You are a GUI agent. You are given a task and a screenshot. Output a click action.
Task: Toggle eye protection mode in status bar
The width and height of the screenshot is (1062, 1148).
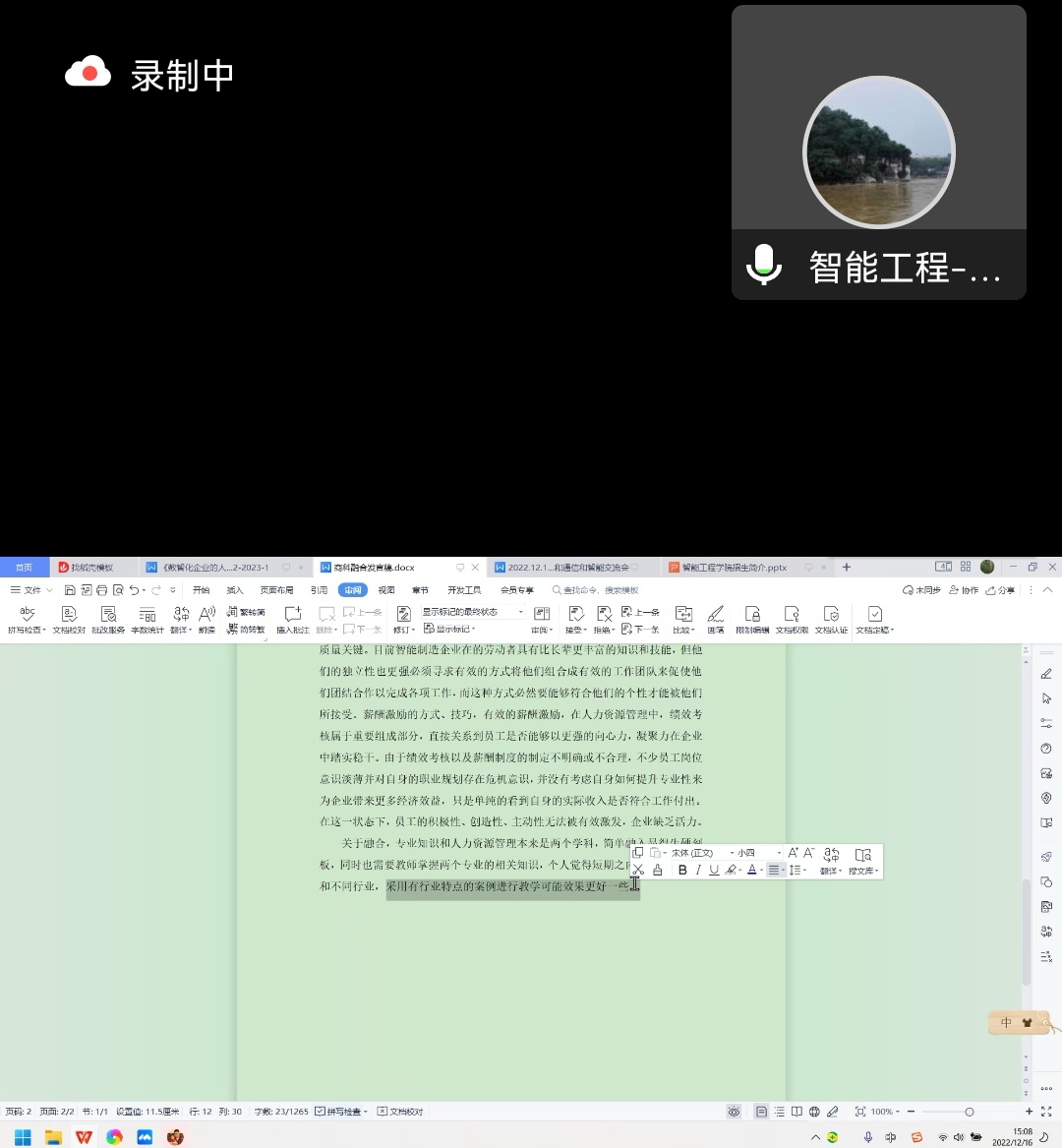pos(734,1112)
